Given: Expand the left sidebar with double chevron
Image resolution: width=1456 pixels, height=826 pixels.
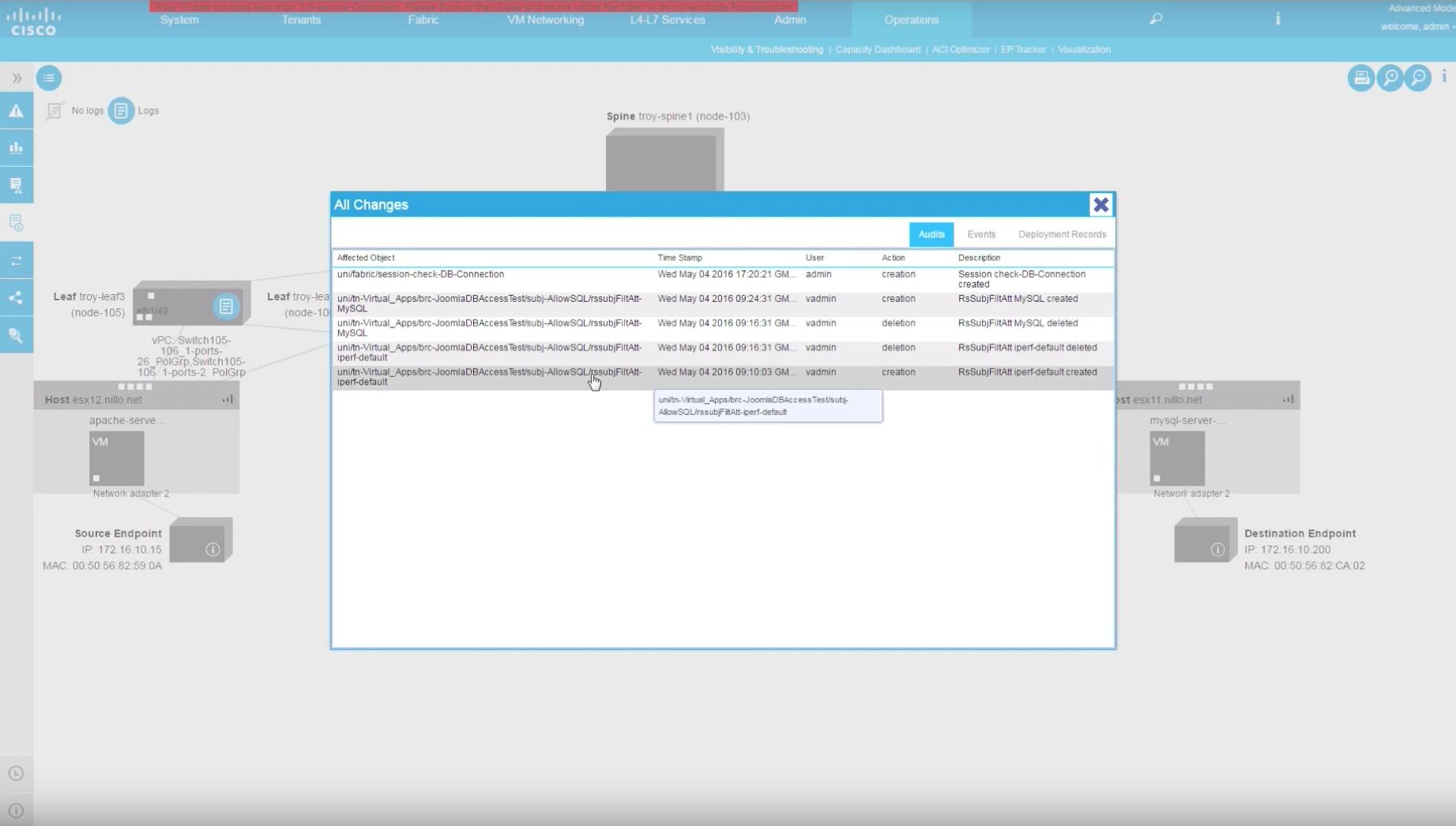Looking at the screenshot, I should tap(17, 78).
